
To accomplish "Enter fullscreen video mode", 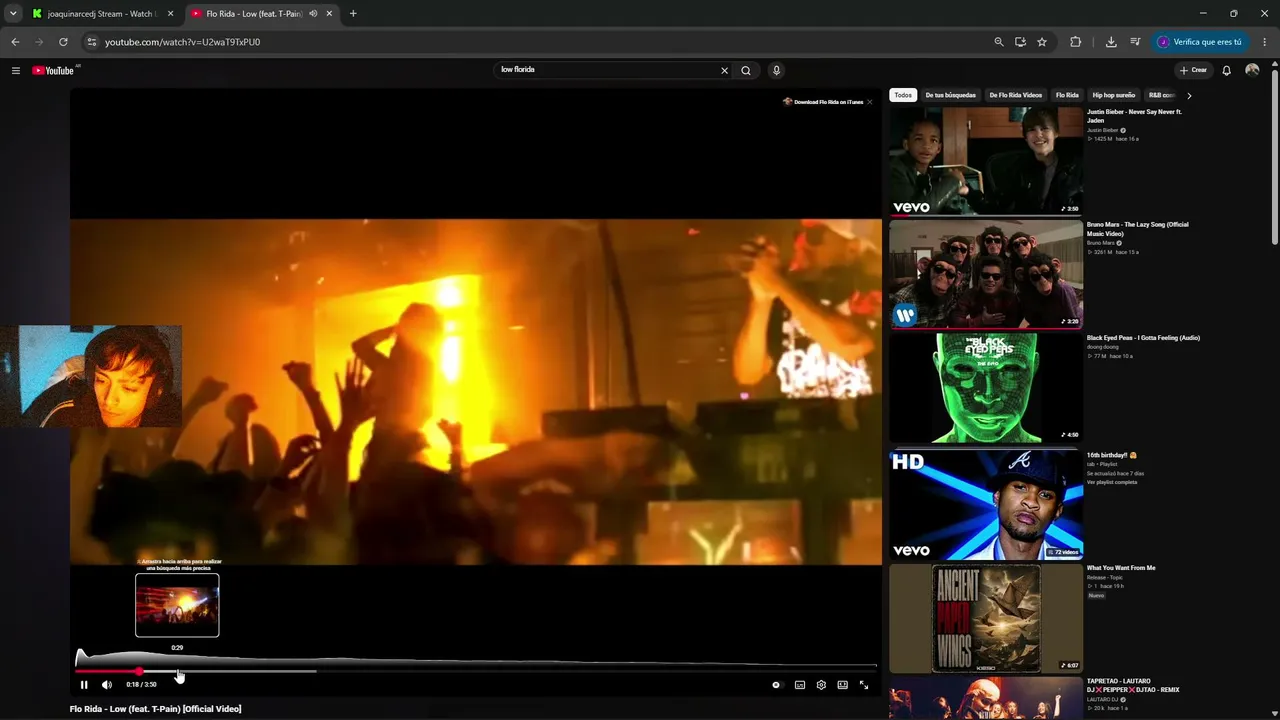I will (x=864, y=685).
